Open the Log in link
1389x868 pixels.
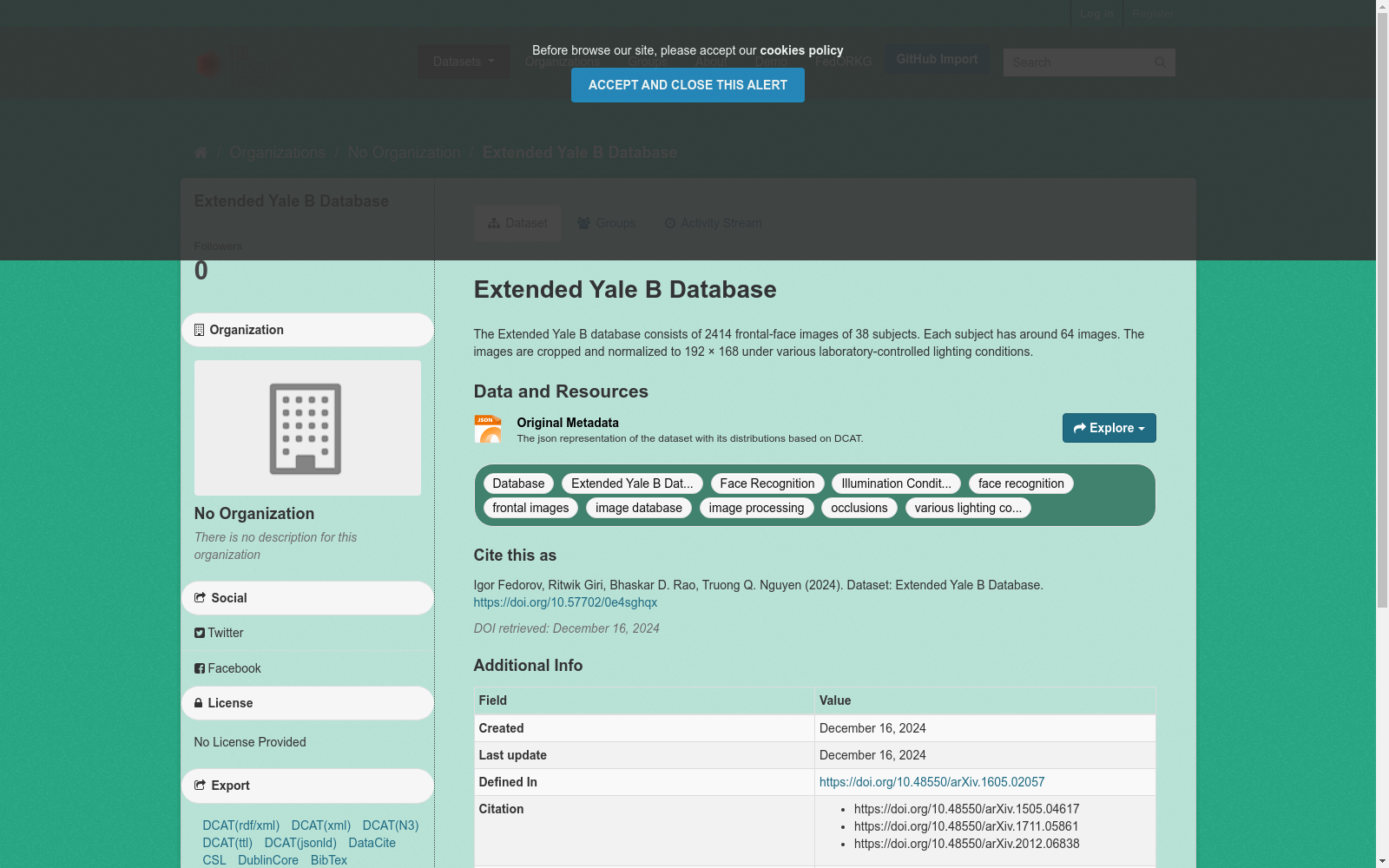(x=1096, y=14)
